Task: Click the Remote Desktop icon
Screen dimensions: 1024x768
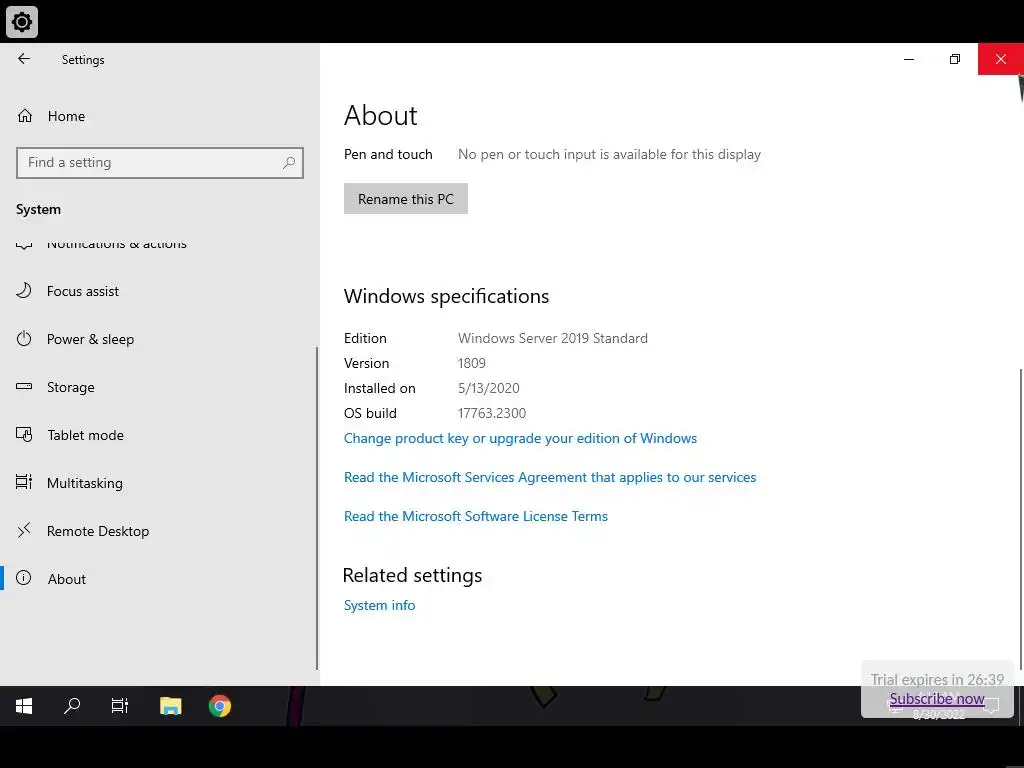Action: 24,530
